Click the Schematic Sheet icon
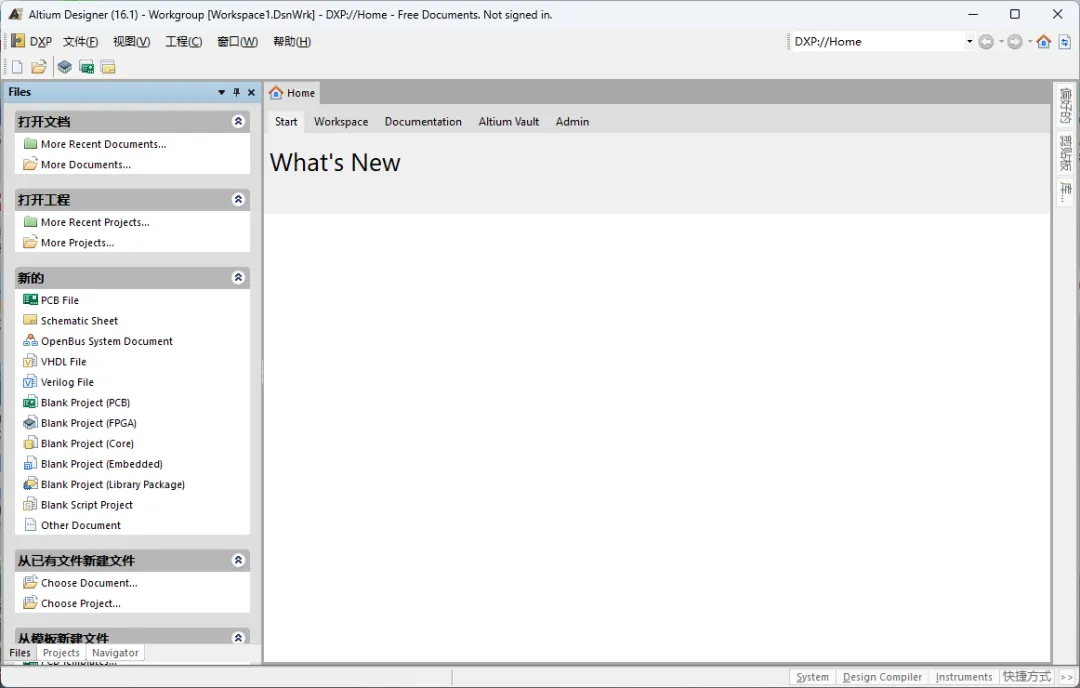The width and height of the screenshot is (1080, 688). 30,320
